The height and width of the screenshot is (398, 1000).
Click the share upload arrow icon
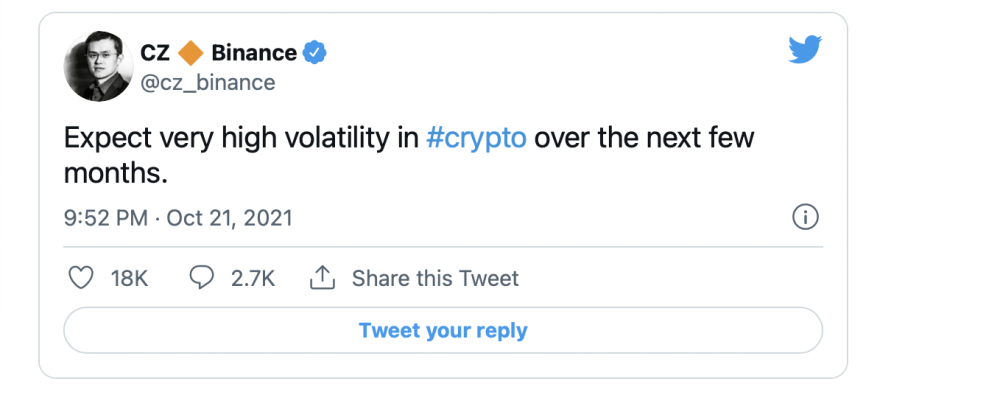(323, 277)
